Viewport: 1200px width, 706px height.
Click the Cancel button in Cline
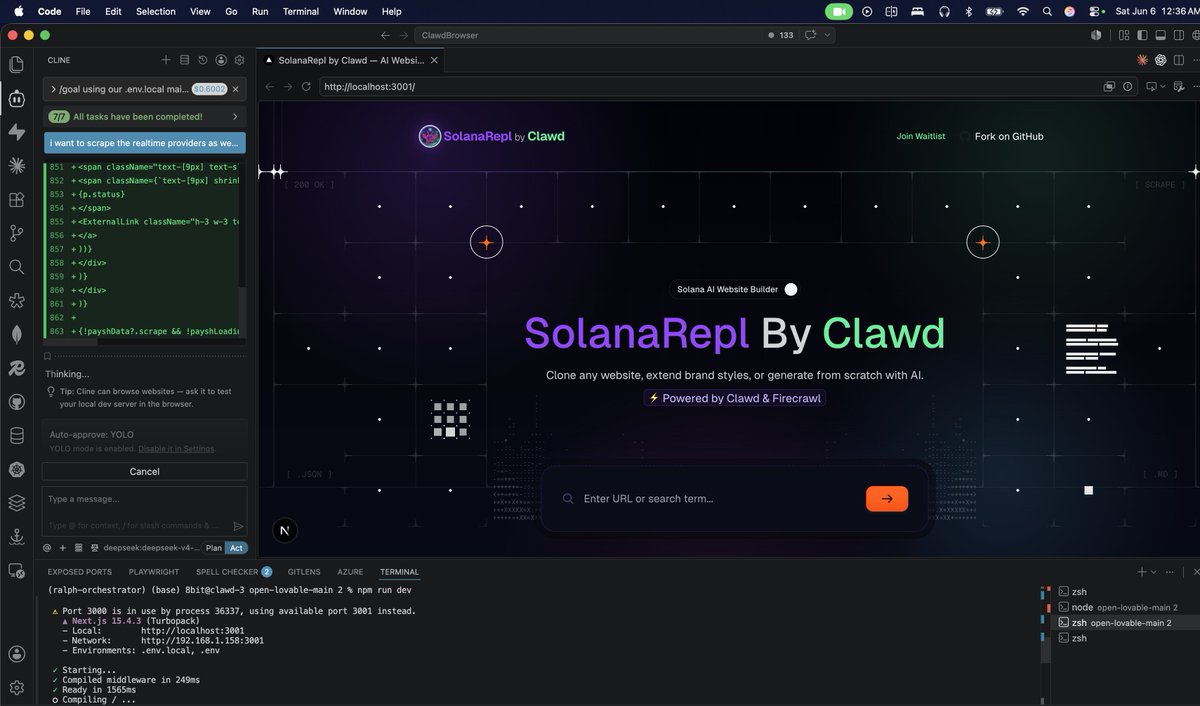coord(144,471)
